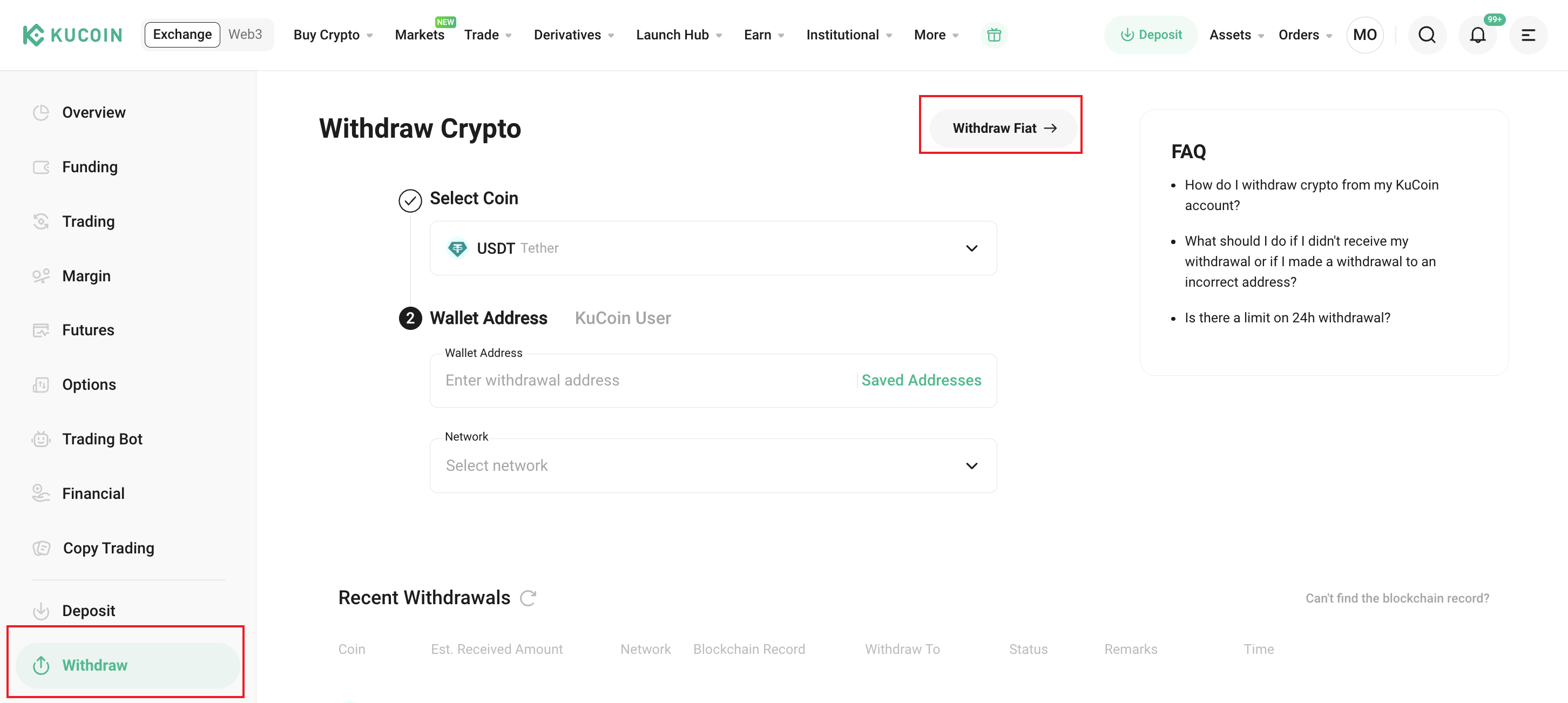
Task: Open the hamburger menu icon
Action: point(1528,35)
